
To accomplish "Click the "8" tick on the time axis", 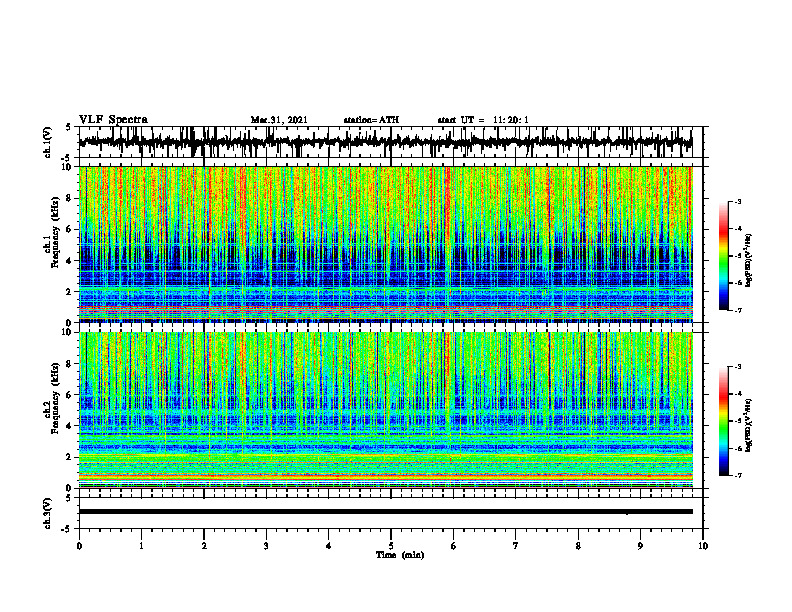I will pyautogui.click(x=578, y=546).
